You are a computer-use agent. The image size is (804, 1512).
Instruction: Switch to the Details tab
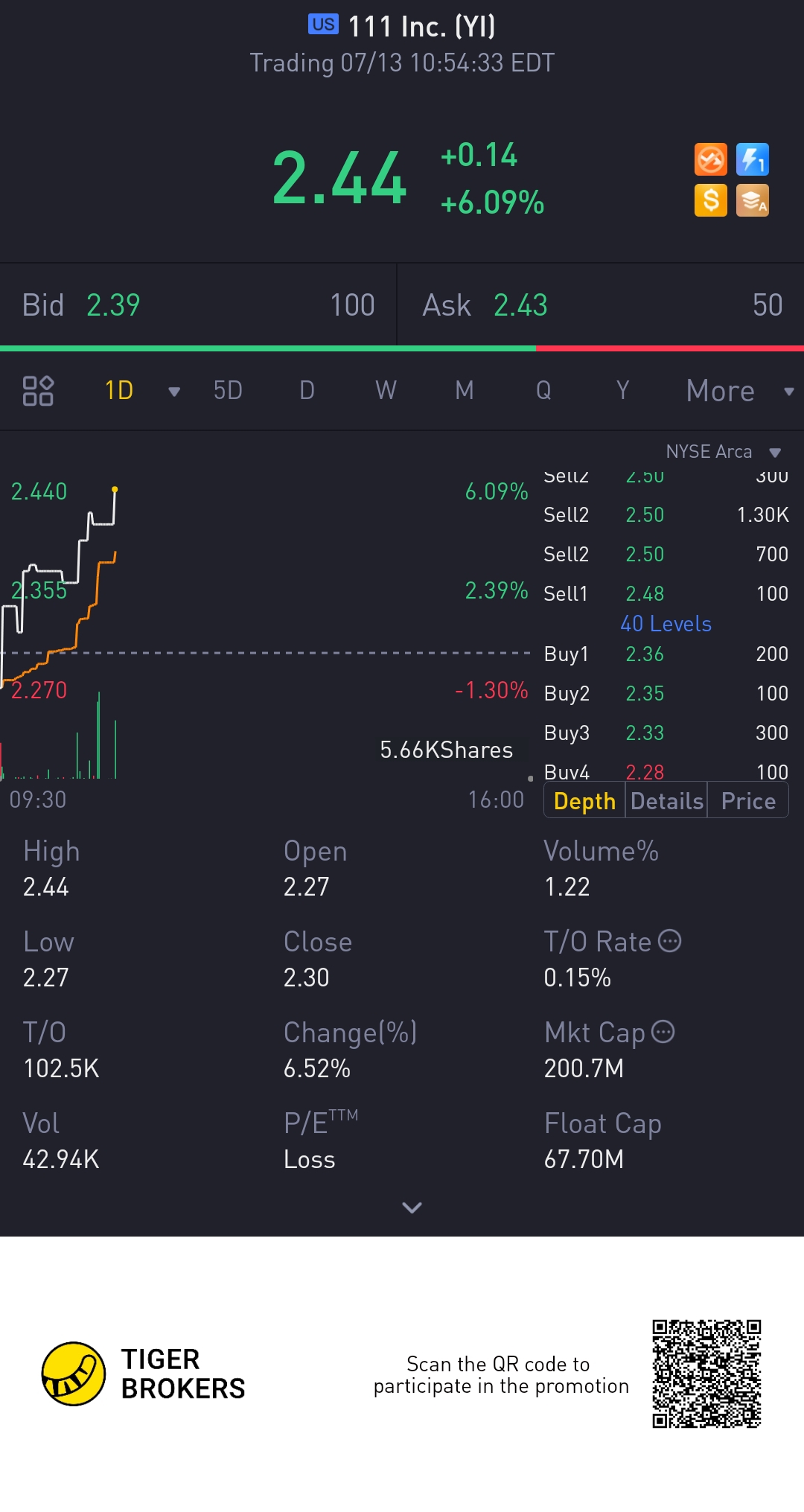(666, 801)
